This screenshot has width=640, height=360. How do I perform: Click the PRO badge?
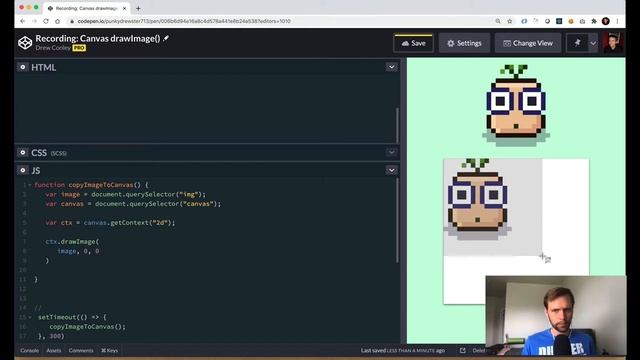pos(79,48)
